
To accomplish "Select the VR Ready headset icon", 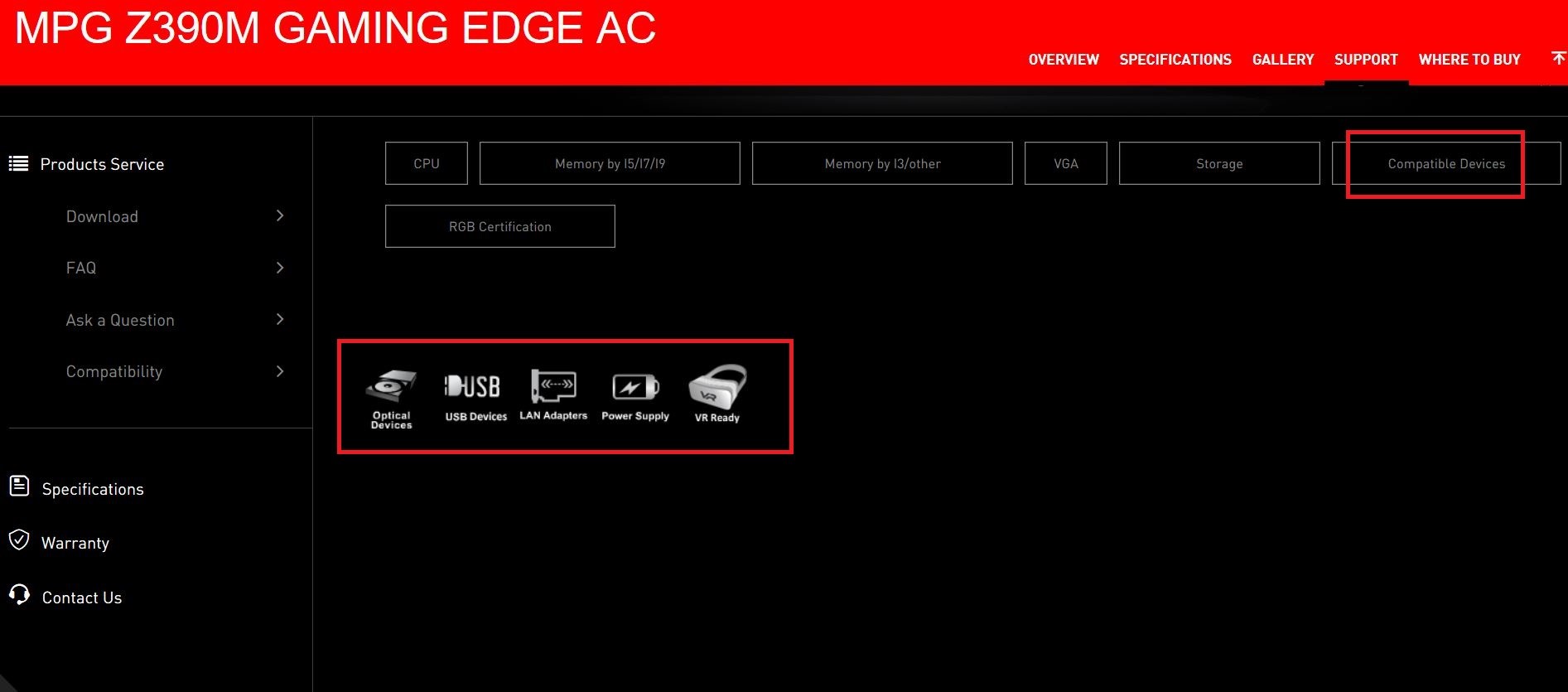I will click(x=717, y=394).
